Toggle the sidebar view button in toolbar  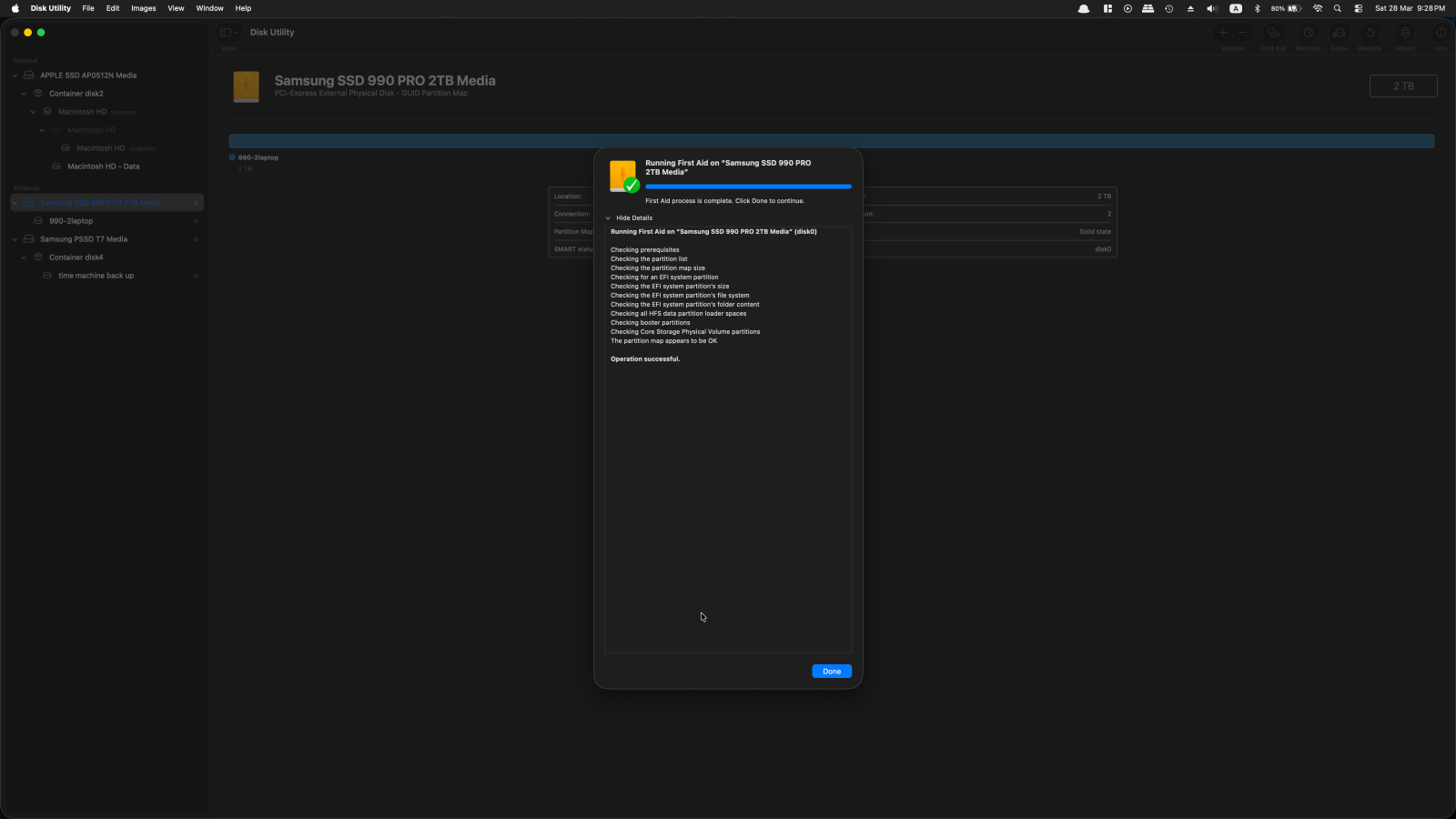[x=226, y=33]
